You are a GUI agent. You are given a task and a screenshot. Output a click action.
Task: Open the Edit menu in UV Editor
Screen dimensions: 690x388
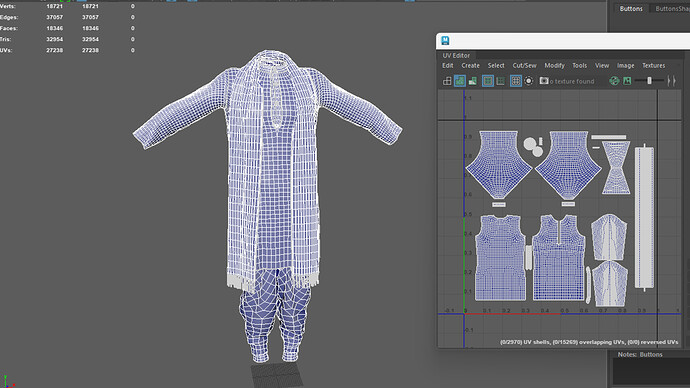448,66
